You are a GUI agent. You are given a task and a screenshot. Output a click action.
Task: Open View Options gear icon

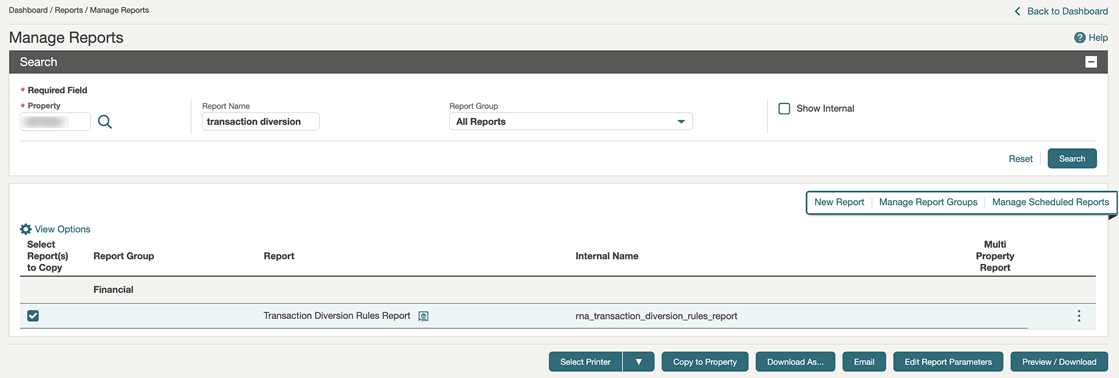tap(26, 229)
